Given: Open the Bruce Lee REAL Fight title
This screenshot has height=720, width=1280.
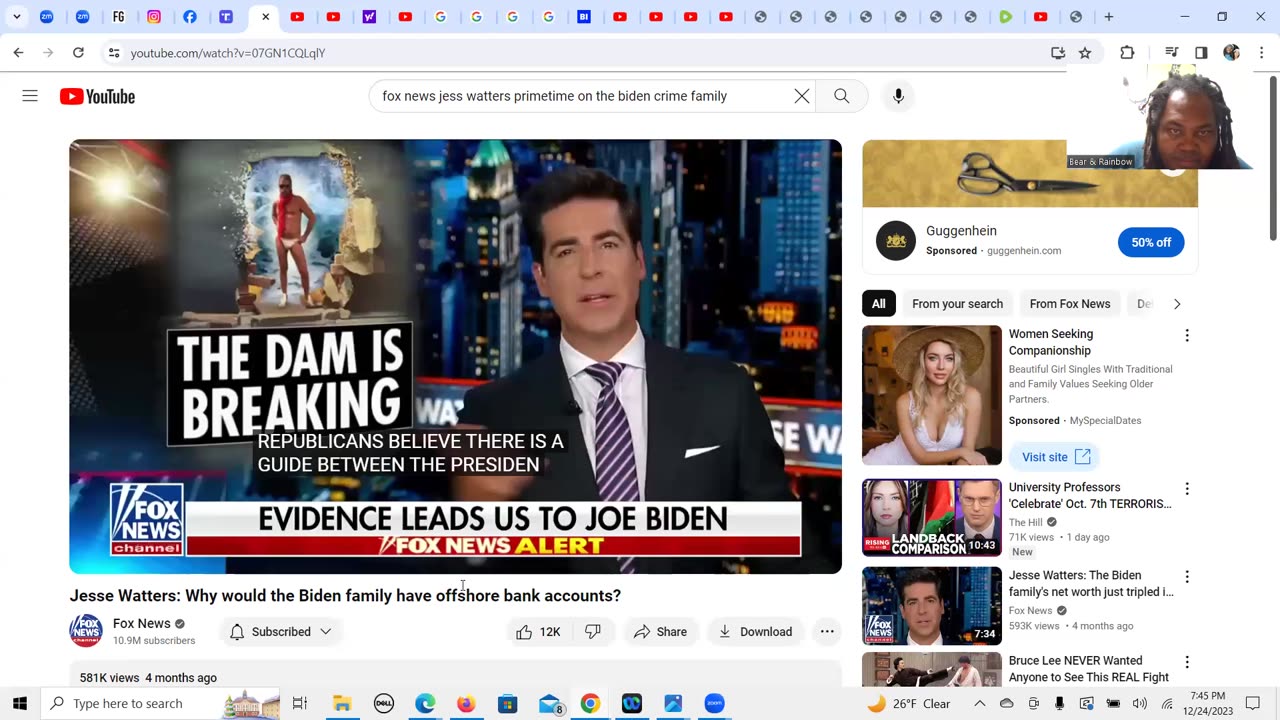Looking at the screenshot, I should [1089, 669].
